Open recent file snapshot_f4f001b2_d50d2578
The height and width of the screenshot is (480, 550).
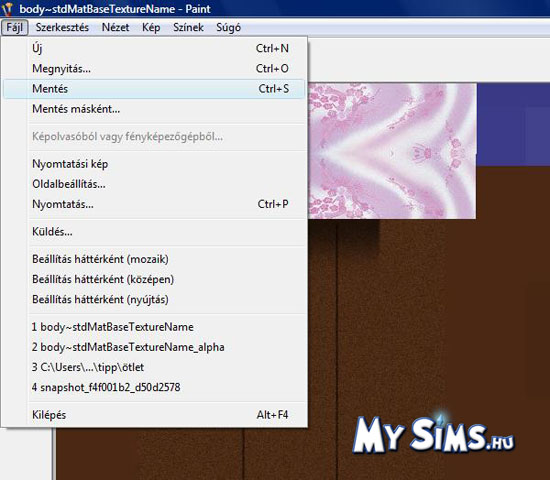[154, 387]
